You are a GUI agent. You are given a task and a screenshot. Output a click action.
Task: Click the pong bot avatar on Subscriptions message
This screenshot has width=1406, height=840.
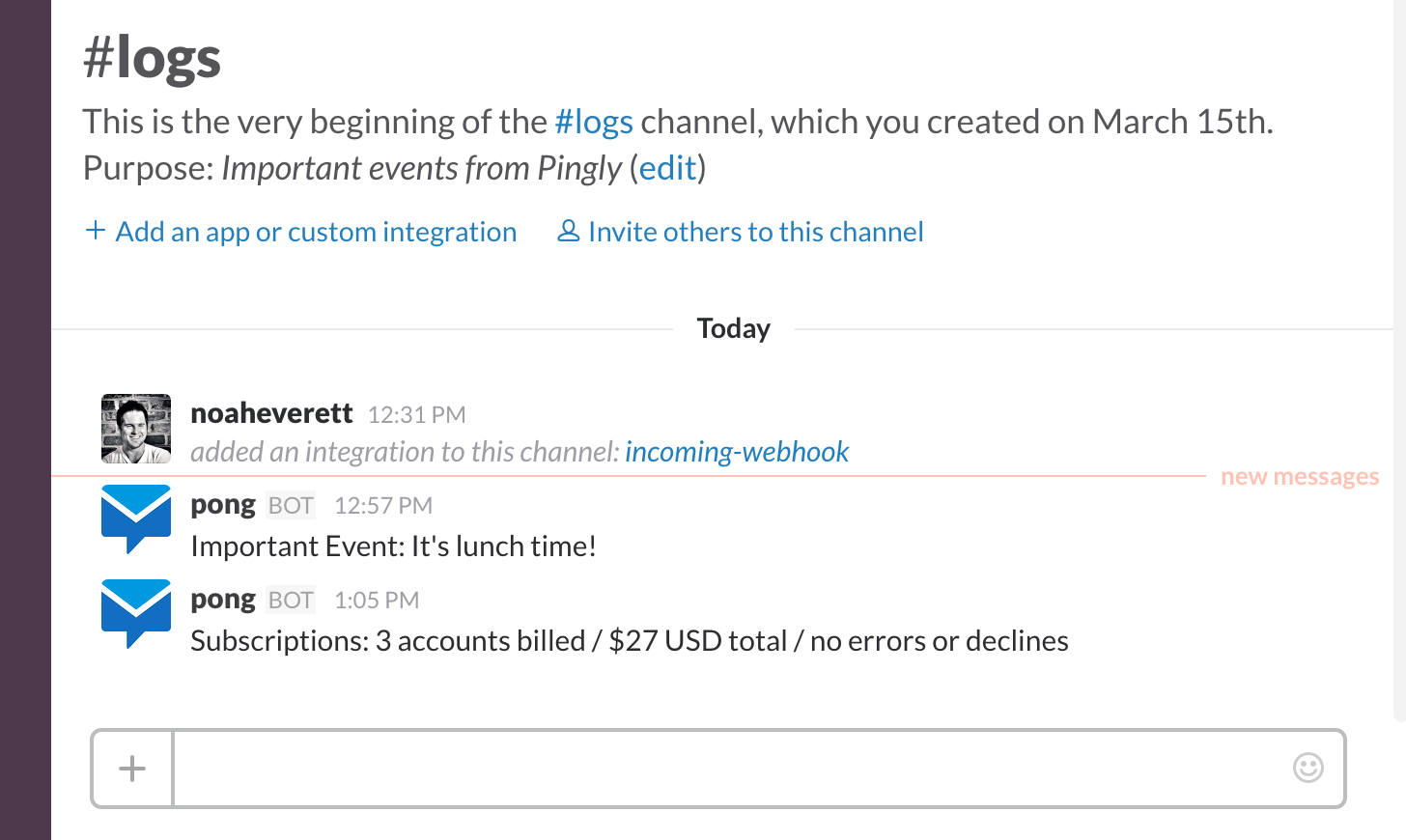click(136, 613)
